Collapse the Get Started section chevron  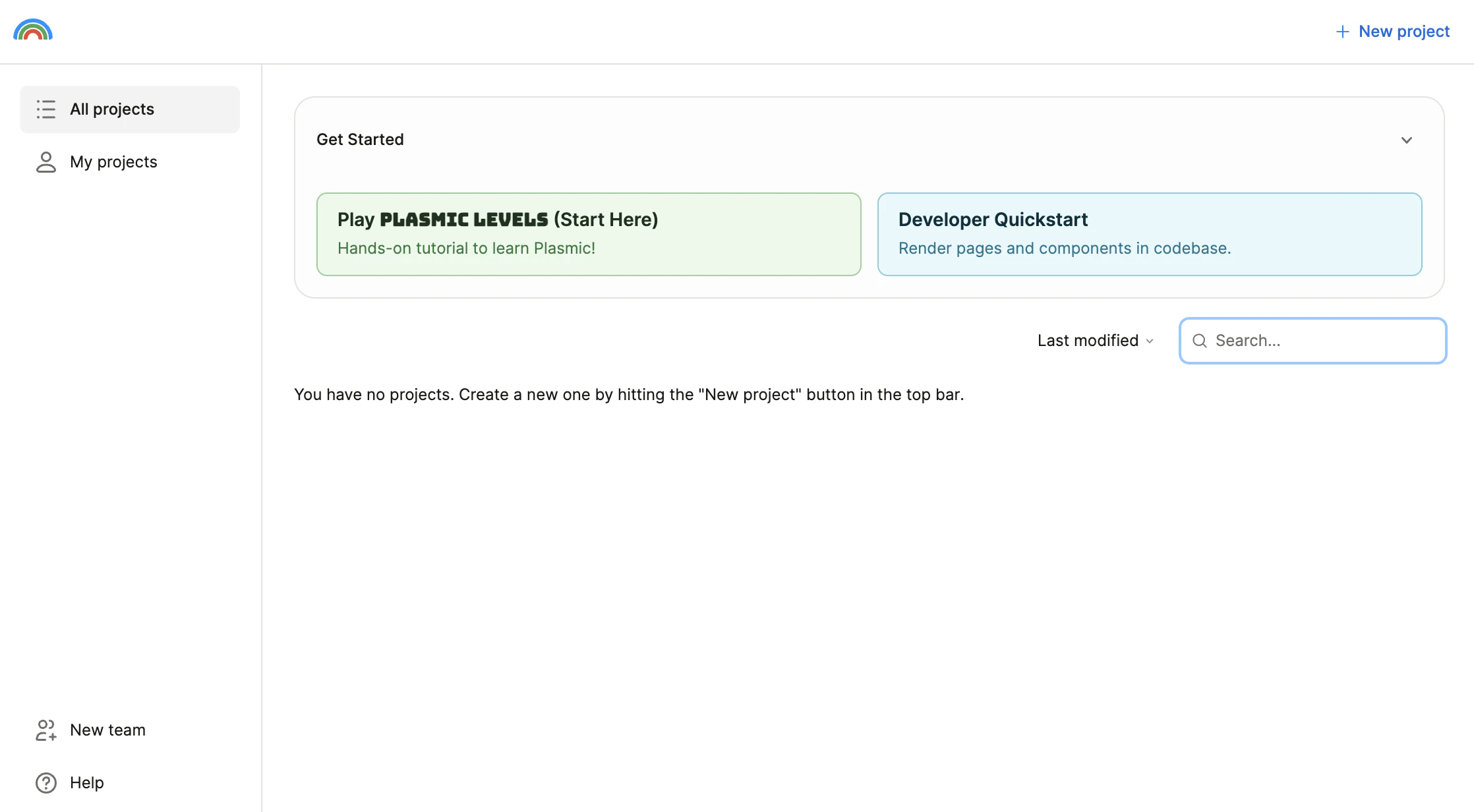click(x=1407, y=140)
